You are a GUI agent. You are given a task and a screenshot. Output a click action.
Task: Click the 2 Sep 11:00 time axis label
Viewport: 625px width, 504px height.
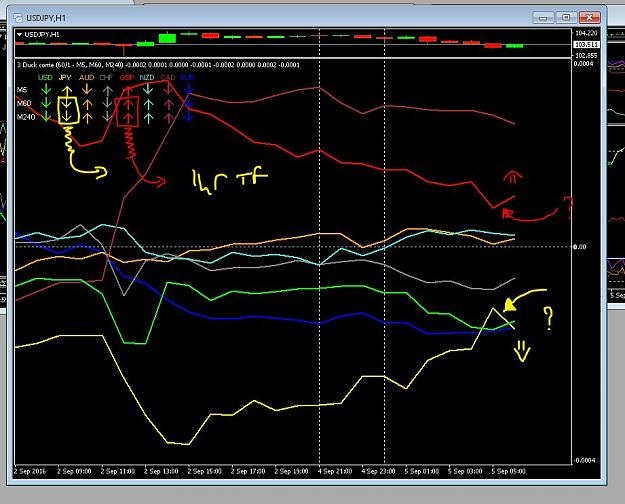(x=118, y=471)
